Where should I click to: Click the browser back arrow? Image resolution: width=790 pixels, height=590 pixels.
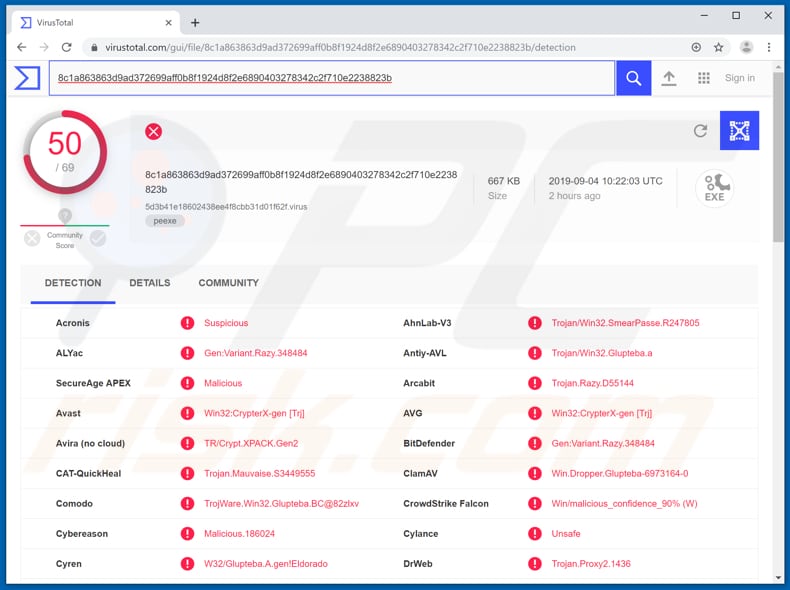[22, 47]
